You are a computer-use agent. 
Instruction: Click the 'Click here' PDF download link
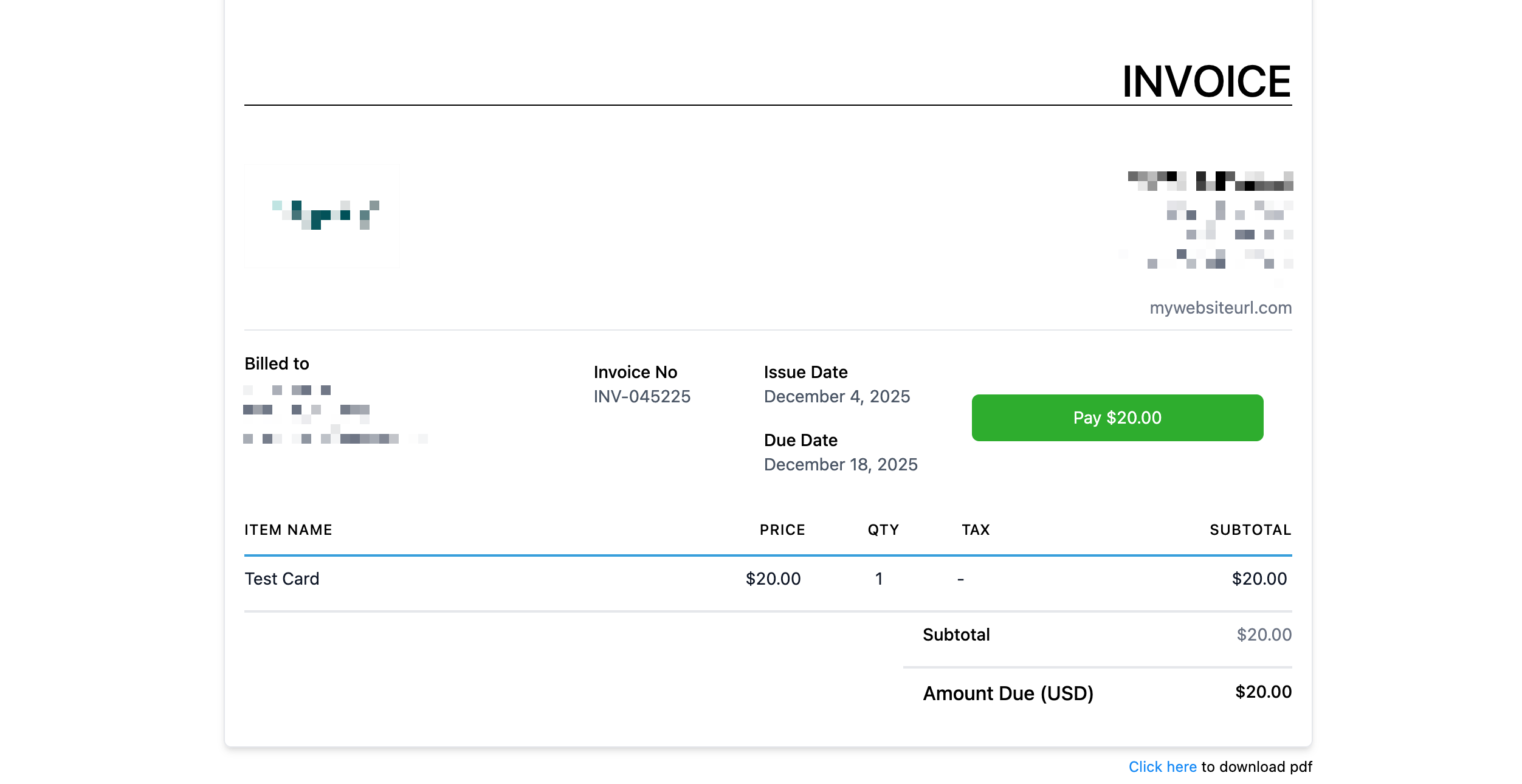[1162, 767]
